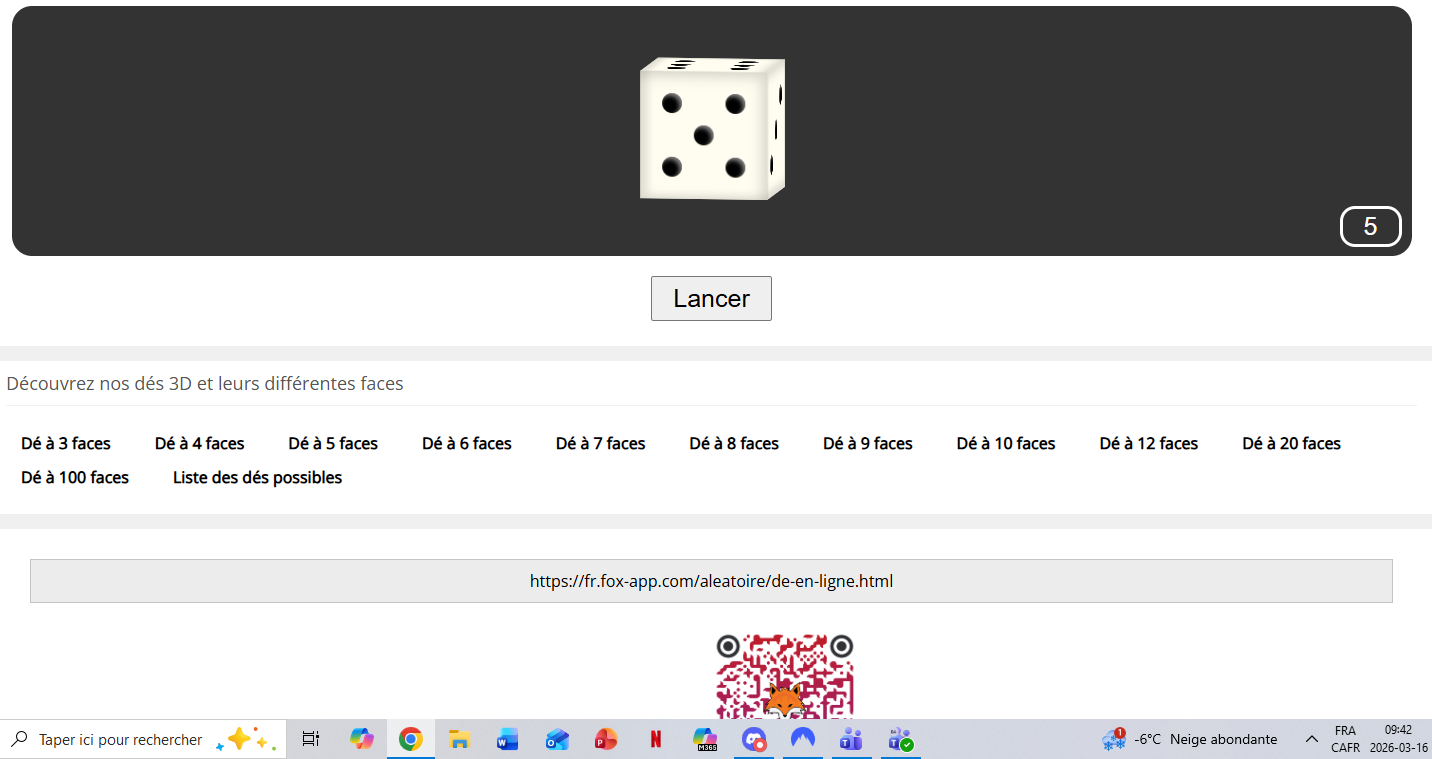
Task: Open Dé à 6 faces link
Action: click(x=467, y=443)
